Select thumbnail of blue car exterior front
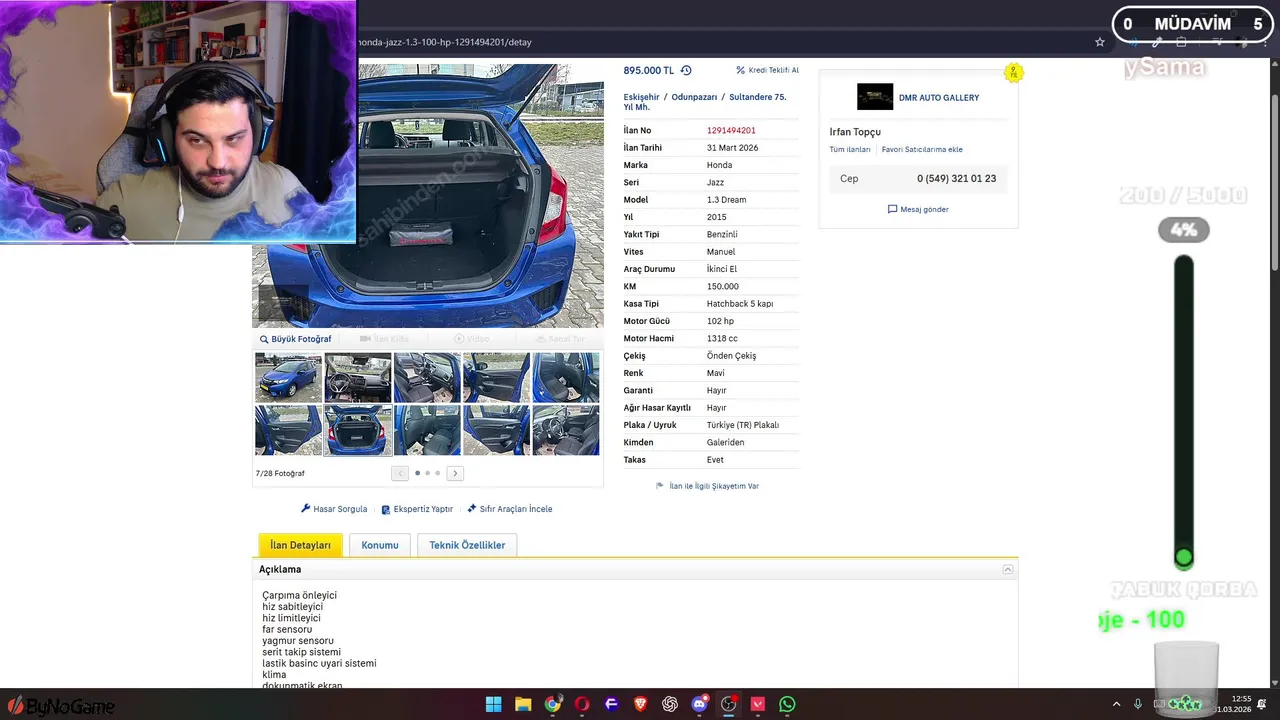Screen dimensions: 1280x720 [x=288, y=377]
